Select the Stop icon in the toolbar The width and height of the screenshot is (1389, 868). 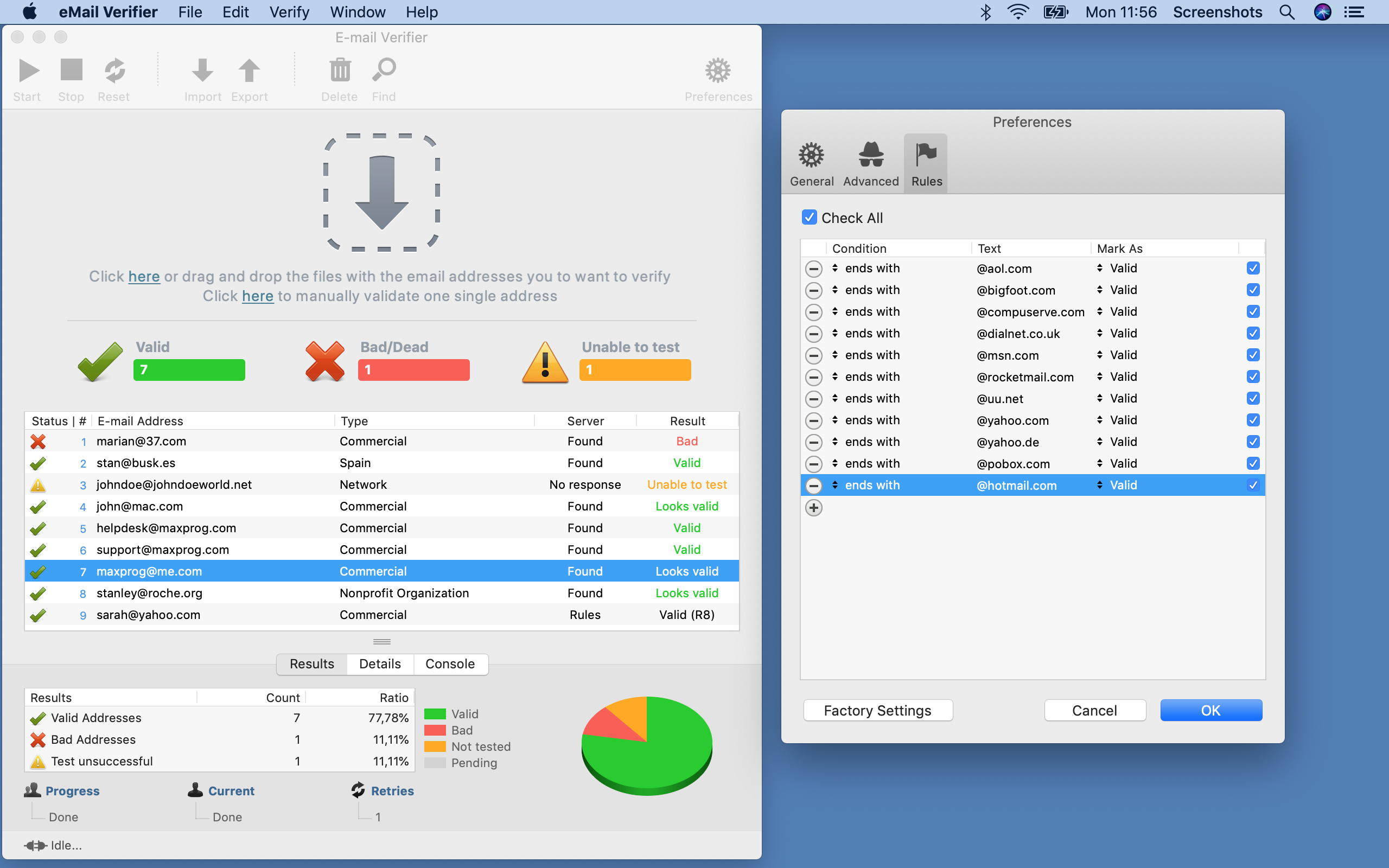(70, 71)
